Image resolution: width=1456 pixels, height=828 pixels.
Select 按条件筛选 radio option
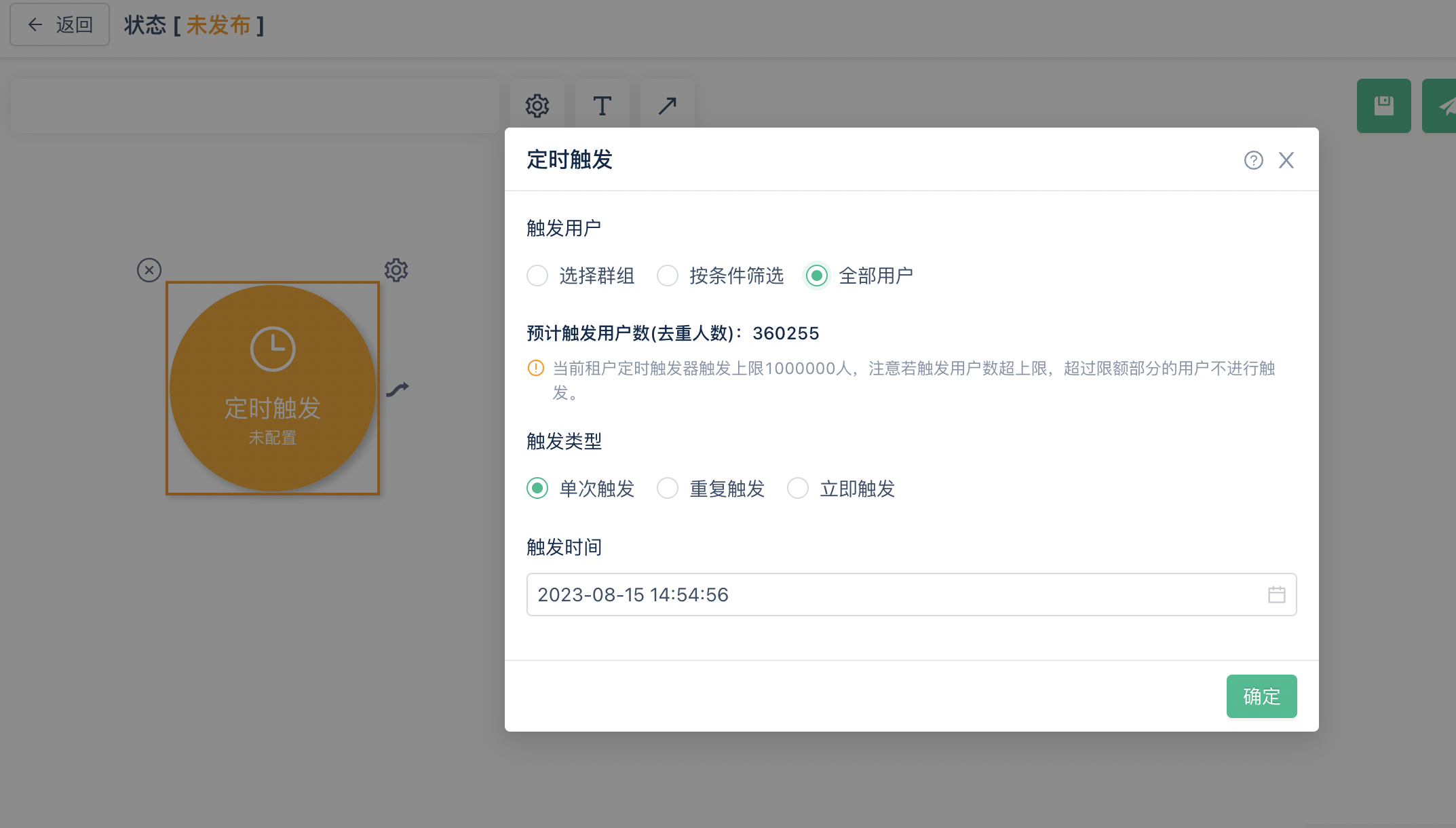[x=721, y=276]
